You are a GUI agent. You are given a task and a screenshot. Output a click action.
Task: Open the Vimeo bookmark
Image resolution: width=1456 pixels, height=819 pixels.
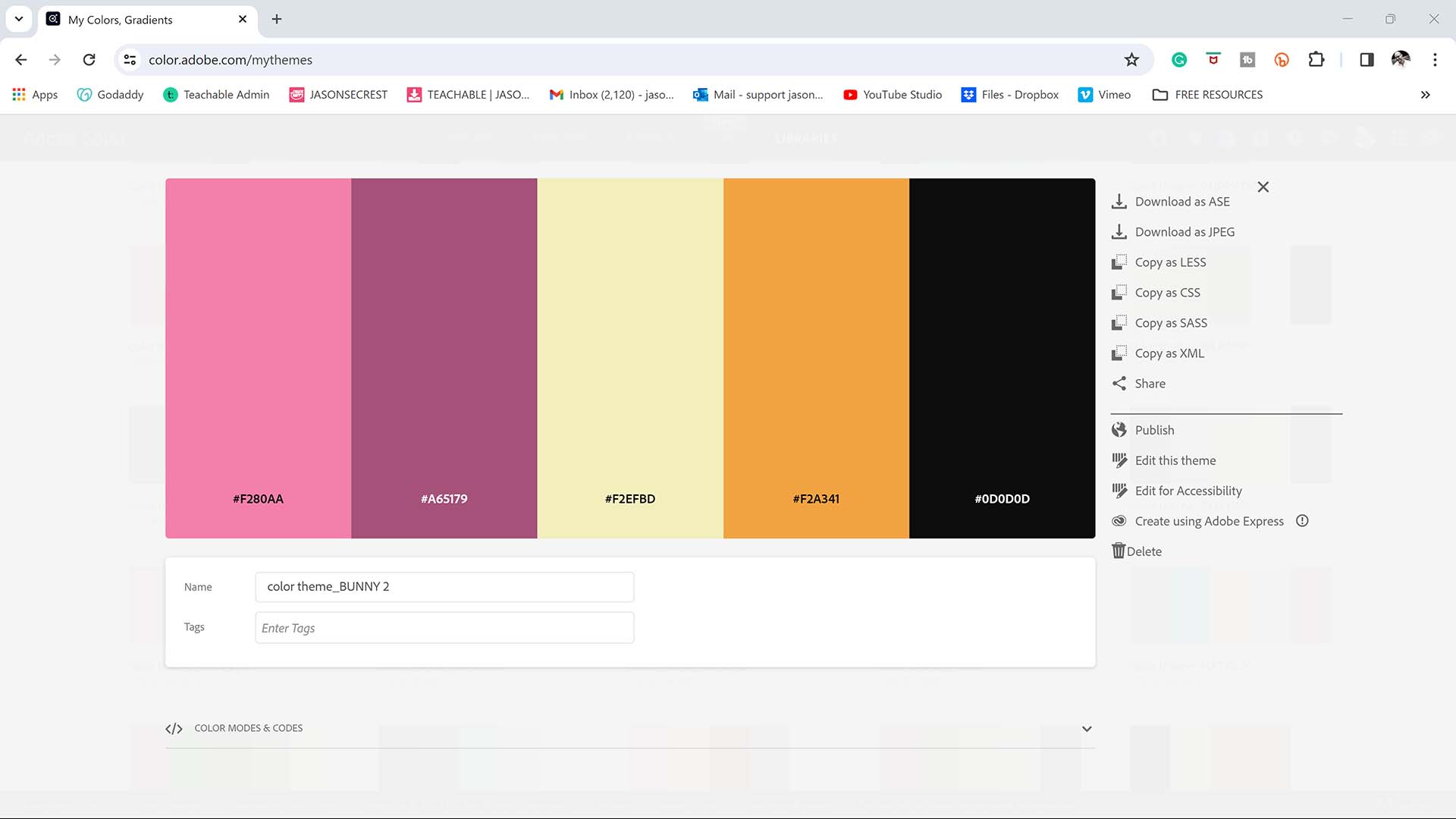1105,95
